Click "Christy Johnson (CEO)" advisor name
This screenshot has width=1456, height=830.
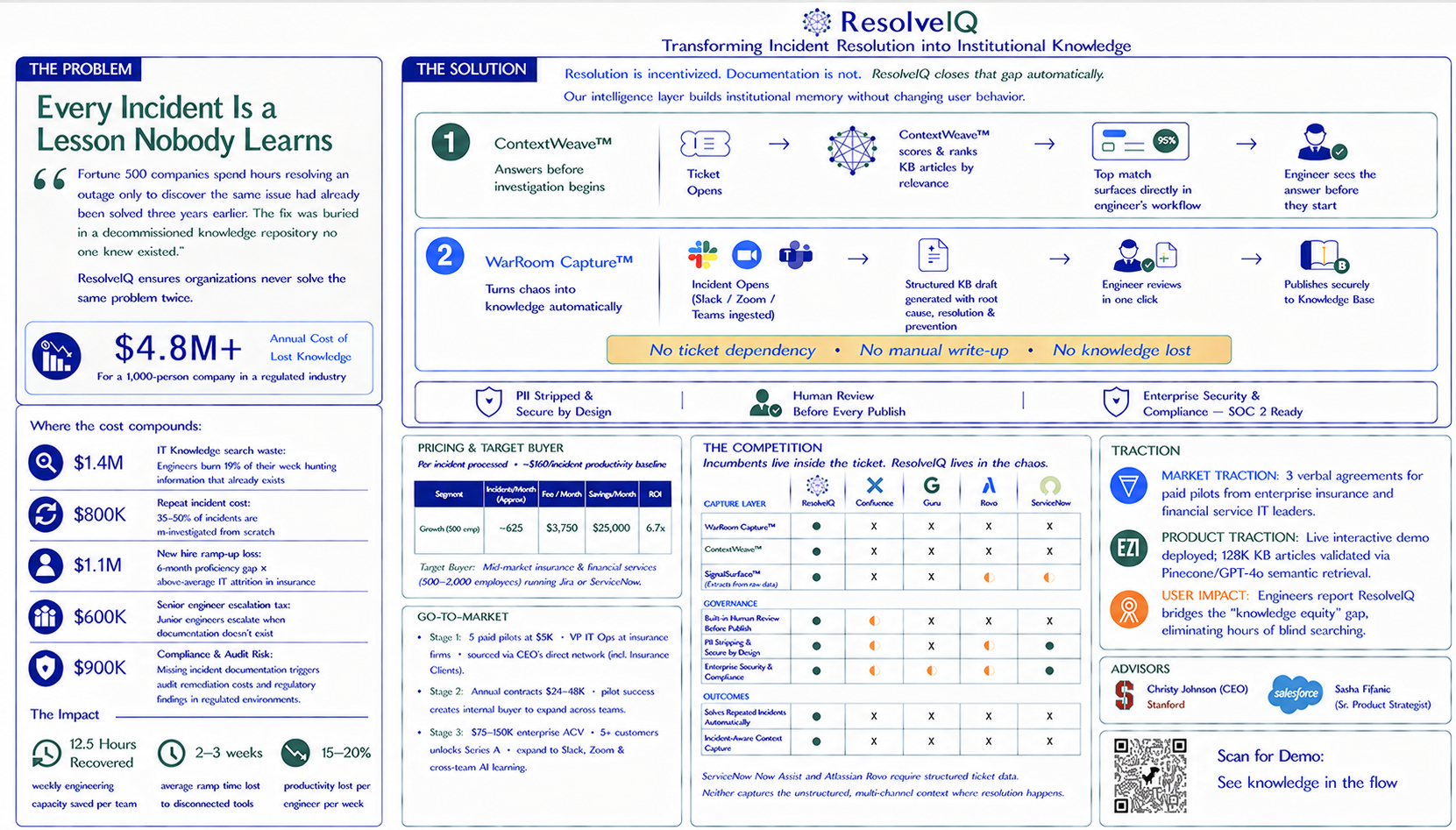click(1197, 689)
